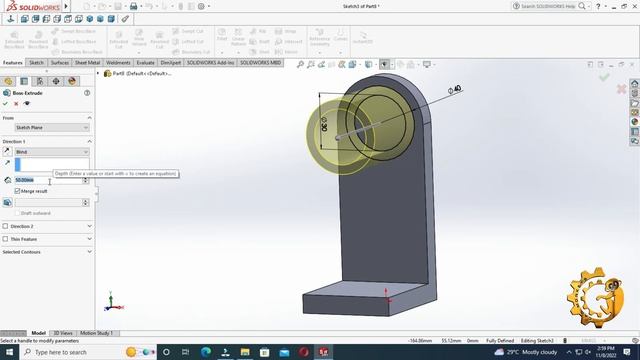
Task: Accept Boss-Extrude with green check
Action: (x=5, y=104)
